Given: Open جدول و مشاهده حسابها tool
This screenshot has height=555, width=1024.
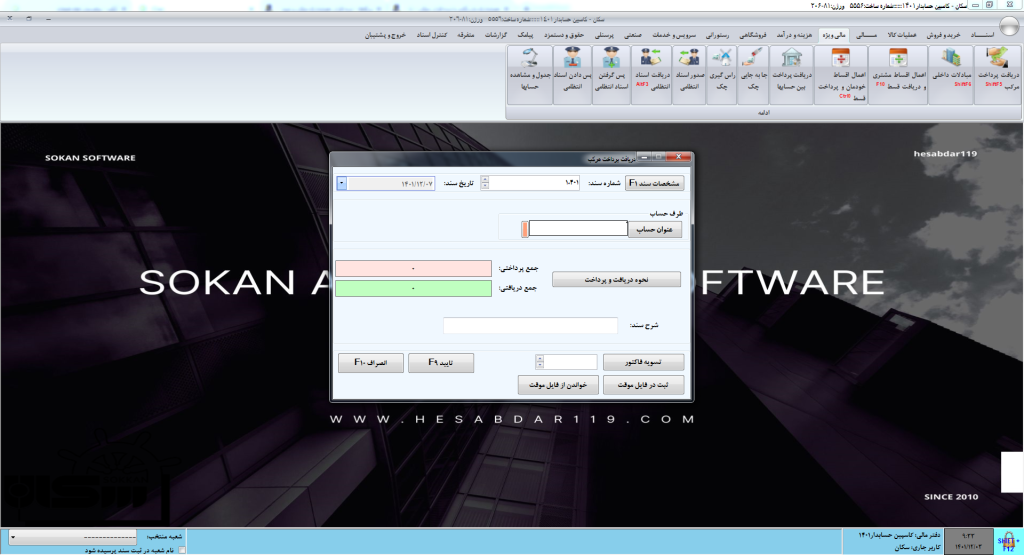Looking at the screenshot, I should 530,74.
